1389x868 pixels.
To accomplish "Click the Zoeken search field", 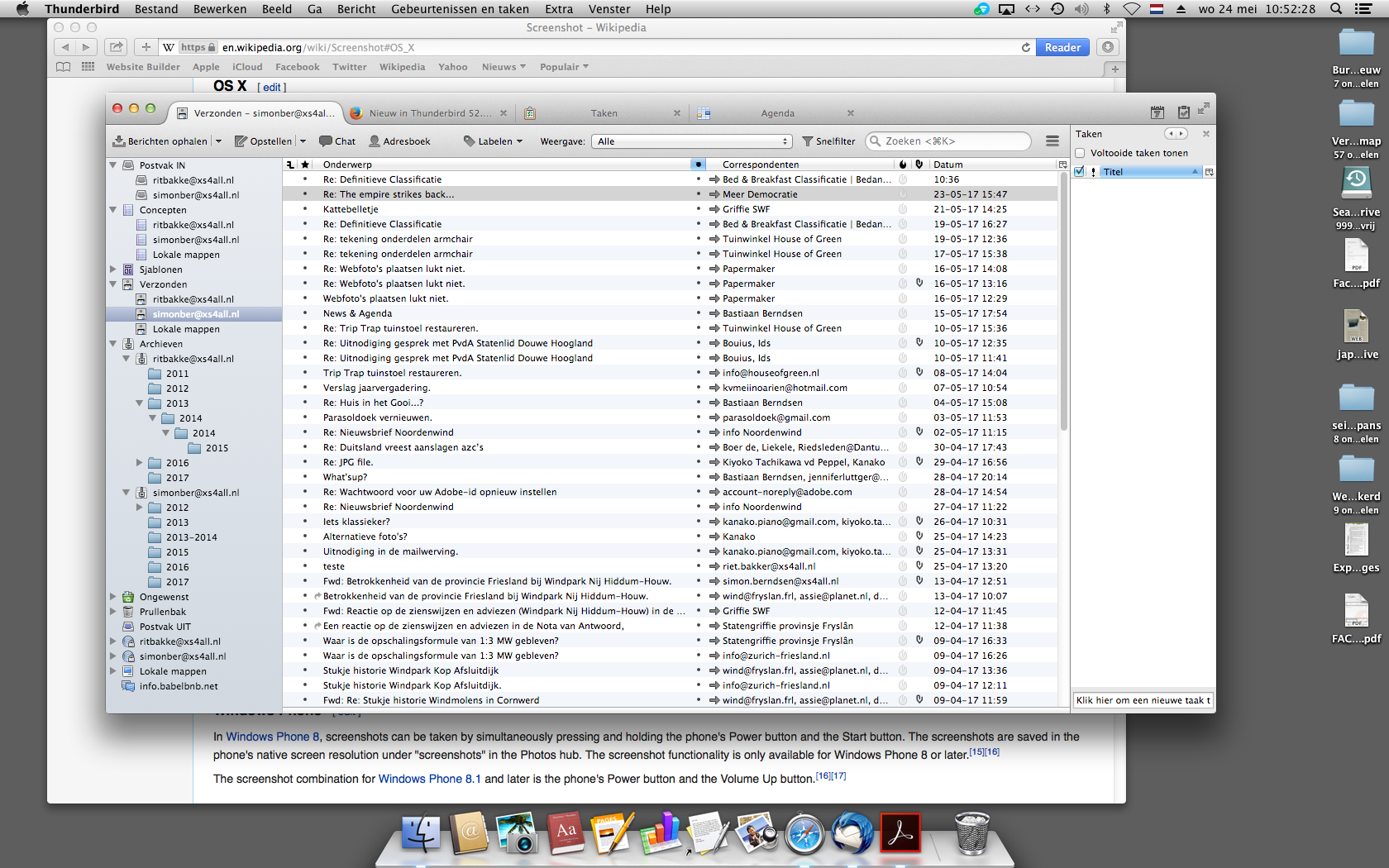I will click(948, 141).
